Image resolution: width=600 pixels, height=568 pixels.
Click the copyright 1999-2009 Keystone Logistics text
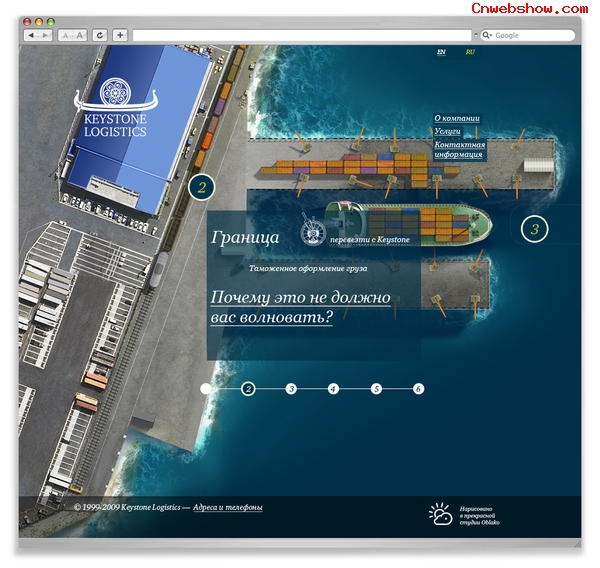[x=127, y=508]
